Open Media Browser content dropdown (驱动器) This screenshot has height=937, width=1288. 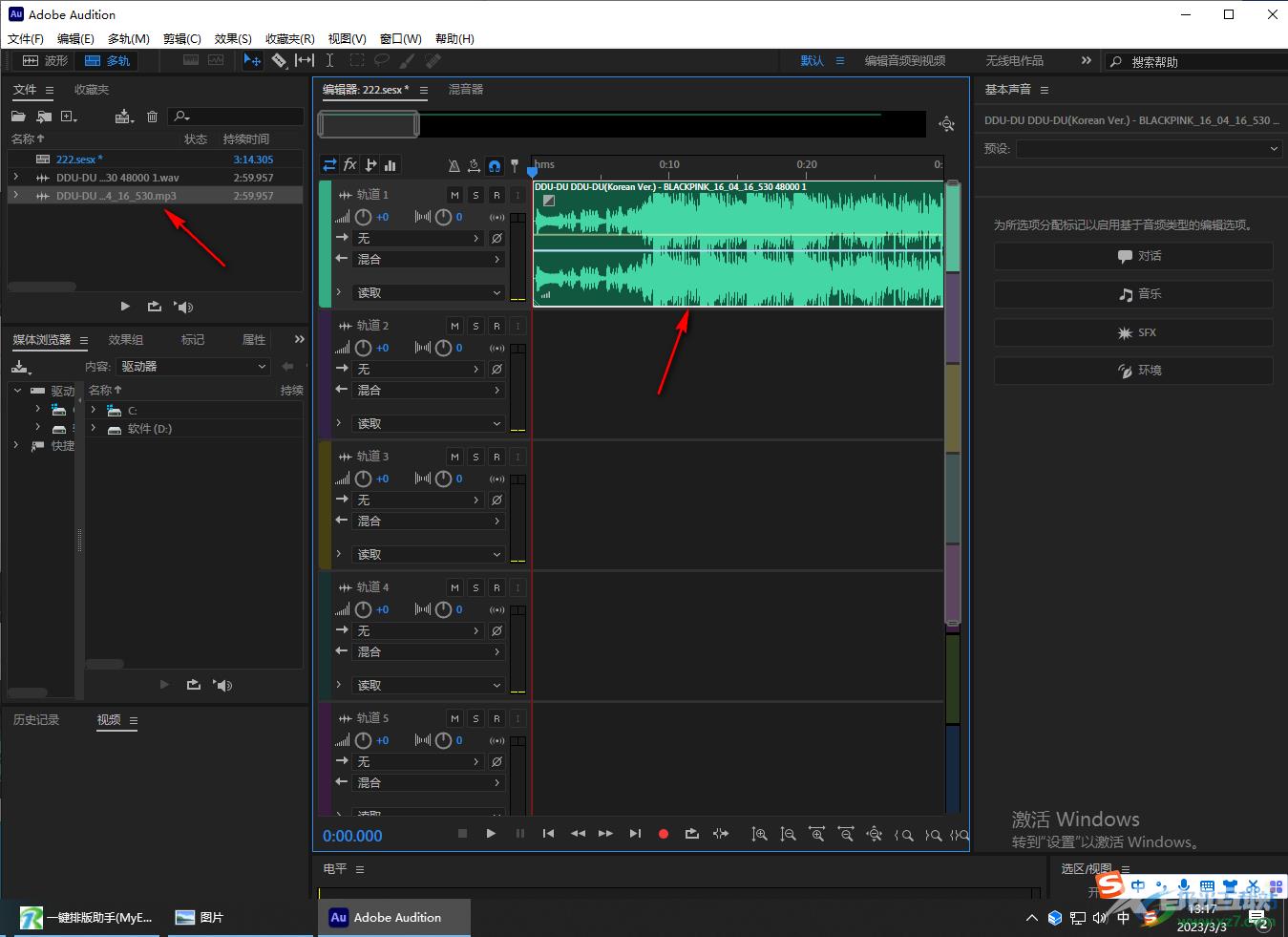tap(194, 367)
